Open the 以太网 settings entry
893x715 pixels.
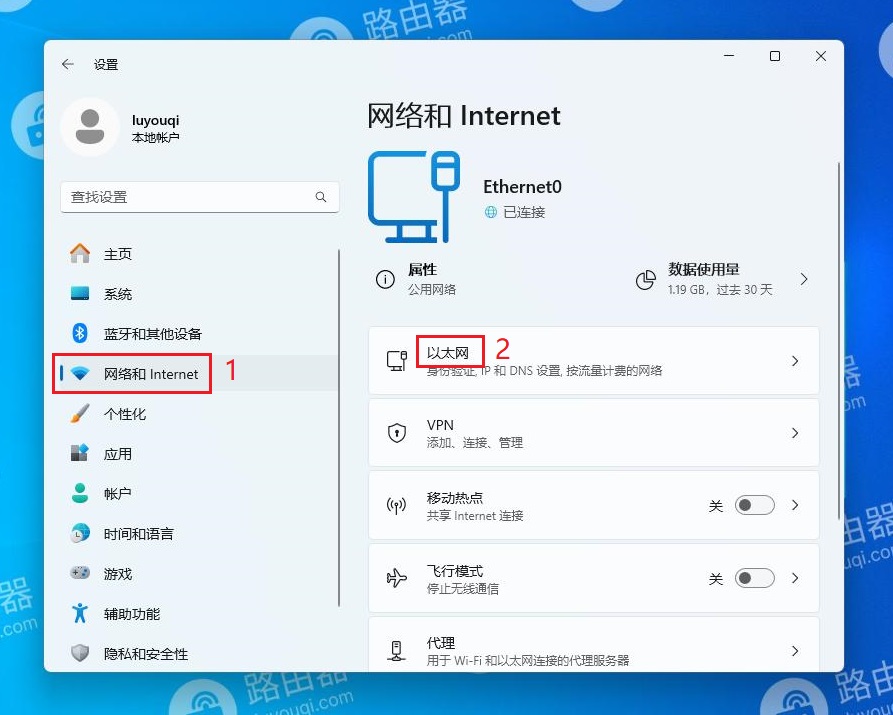click(x=593, y=361)
